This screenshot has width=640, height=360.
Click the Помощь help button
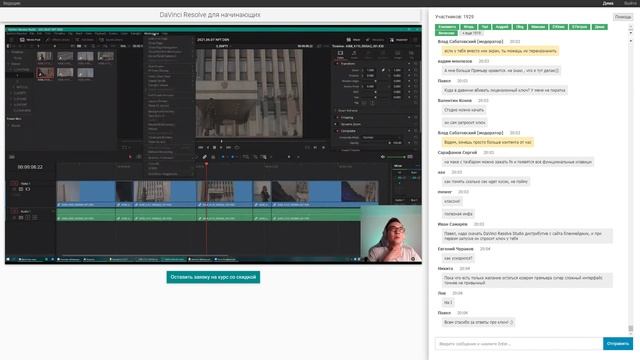(x=623, y=17)
